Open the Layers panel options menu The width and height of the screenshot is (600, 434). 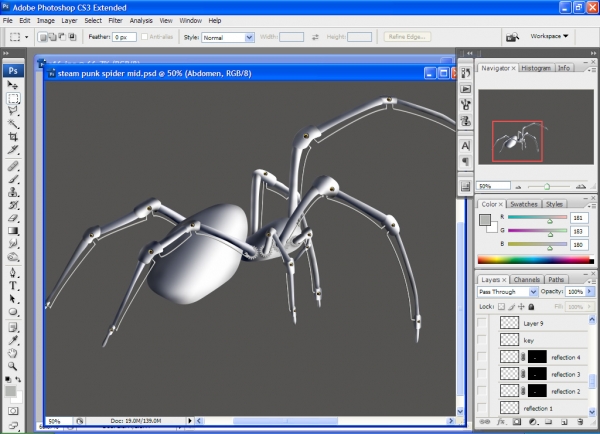[x=592, y=281]
